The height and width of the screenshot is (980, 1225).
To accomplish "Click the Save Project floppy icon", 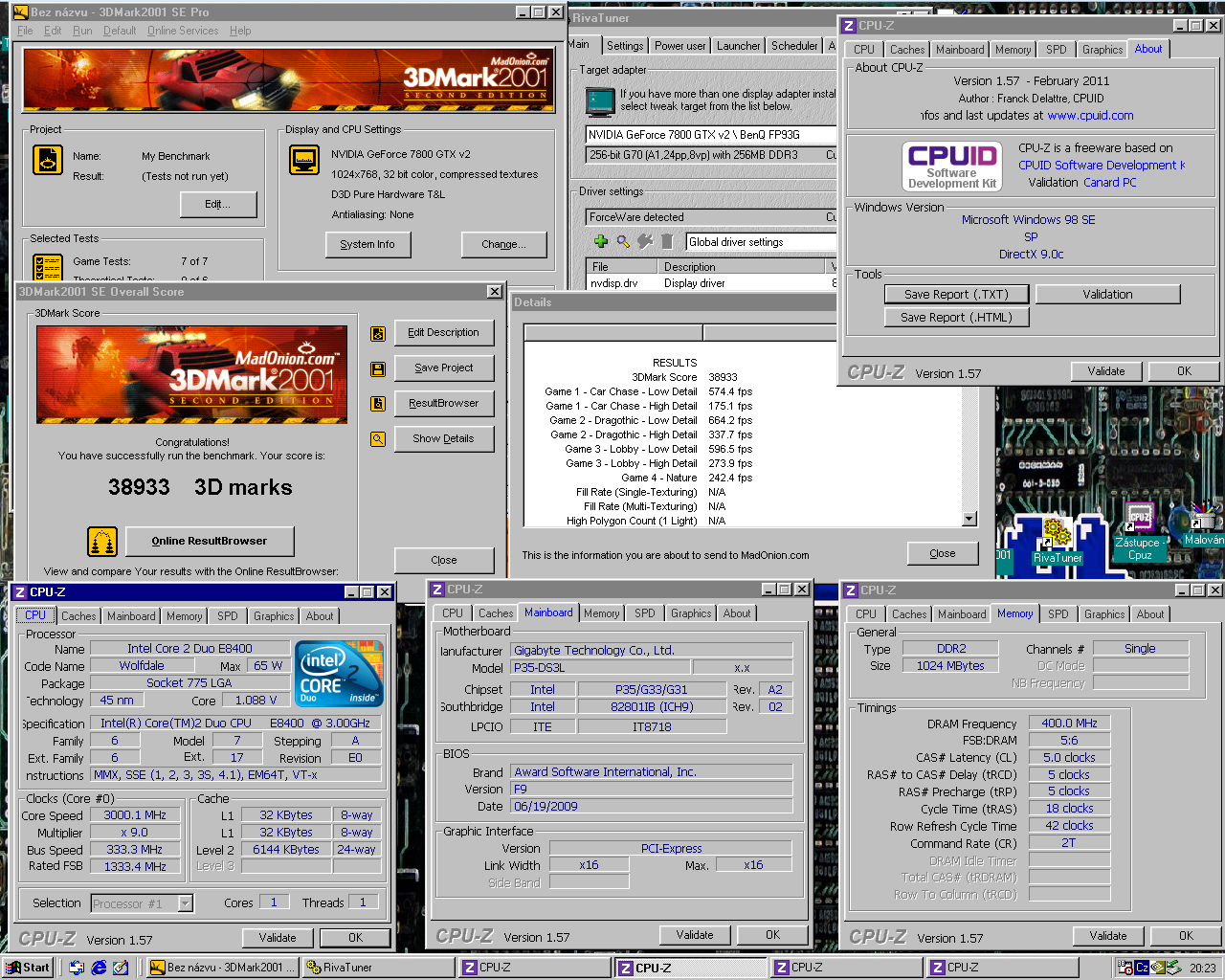I will 378,368.
